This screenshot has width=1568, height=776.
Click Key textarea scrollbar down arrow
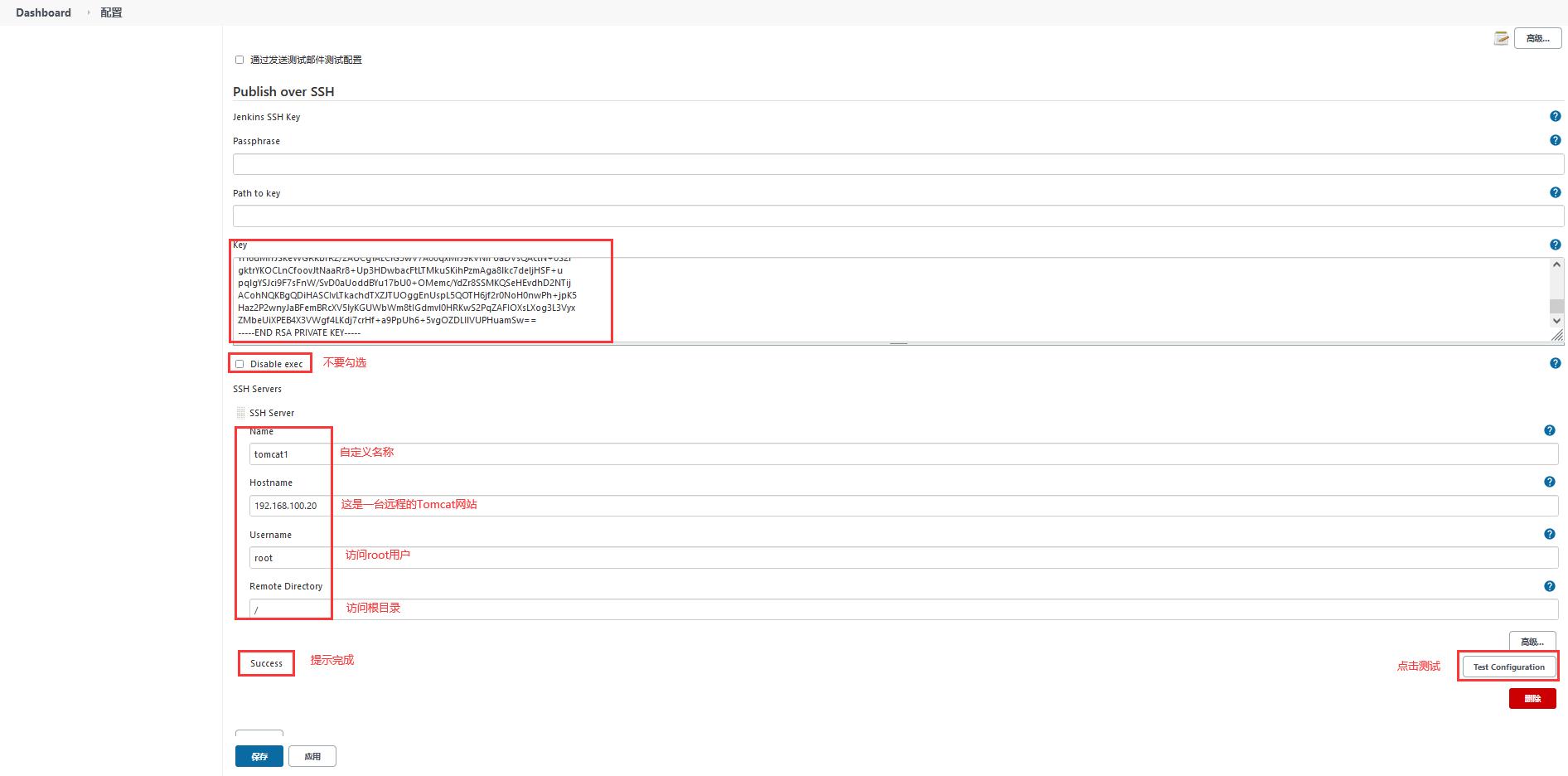click(x=1556, y=321)
